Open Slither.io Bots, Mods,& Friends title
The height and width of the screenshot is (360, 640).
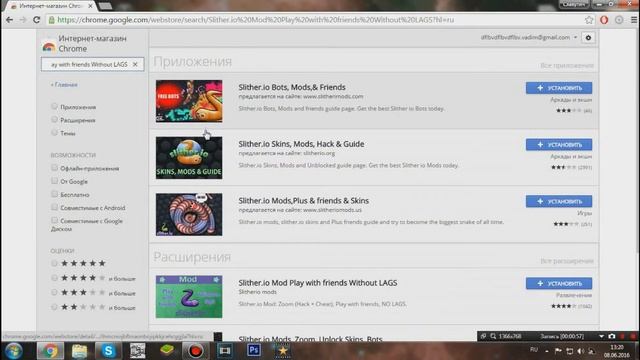coord(292,87)
